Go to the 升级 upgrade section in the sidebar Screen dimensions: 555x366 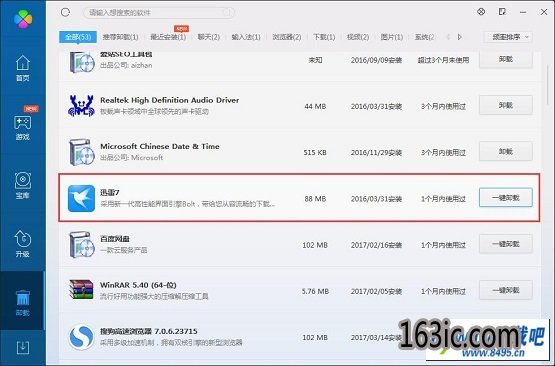coord(23,244)
